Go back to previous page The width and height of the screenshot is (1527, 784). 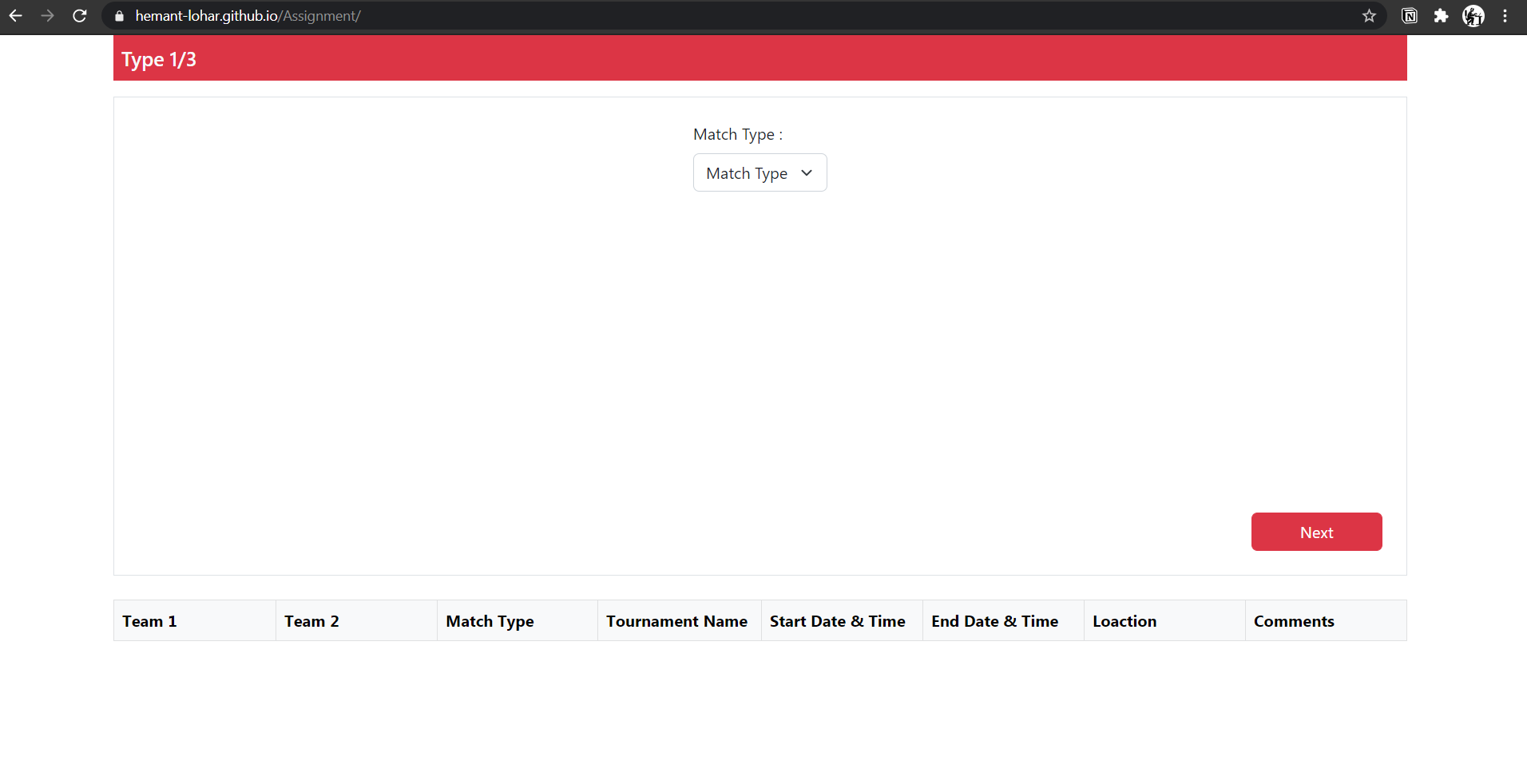coord(16,16)
